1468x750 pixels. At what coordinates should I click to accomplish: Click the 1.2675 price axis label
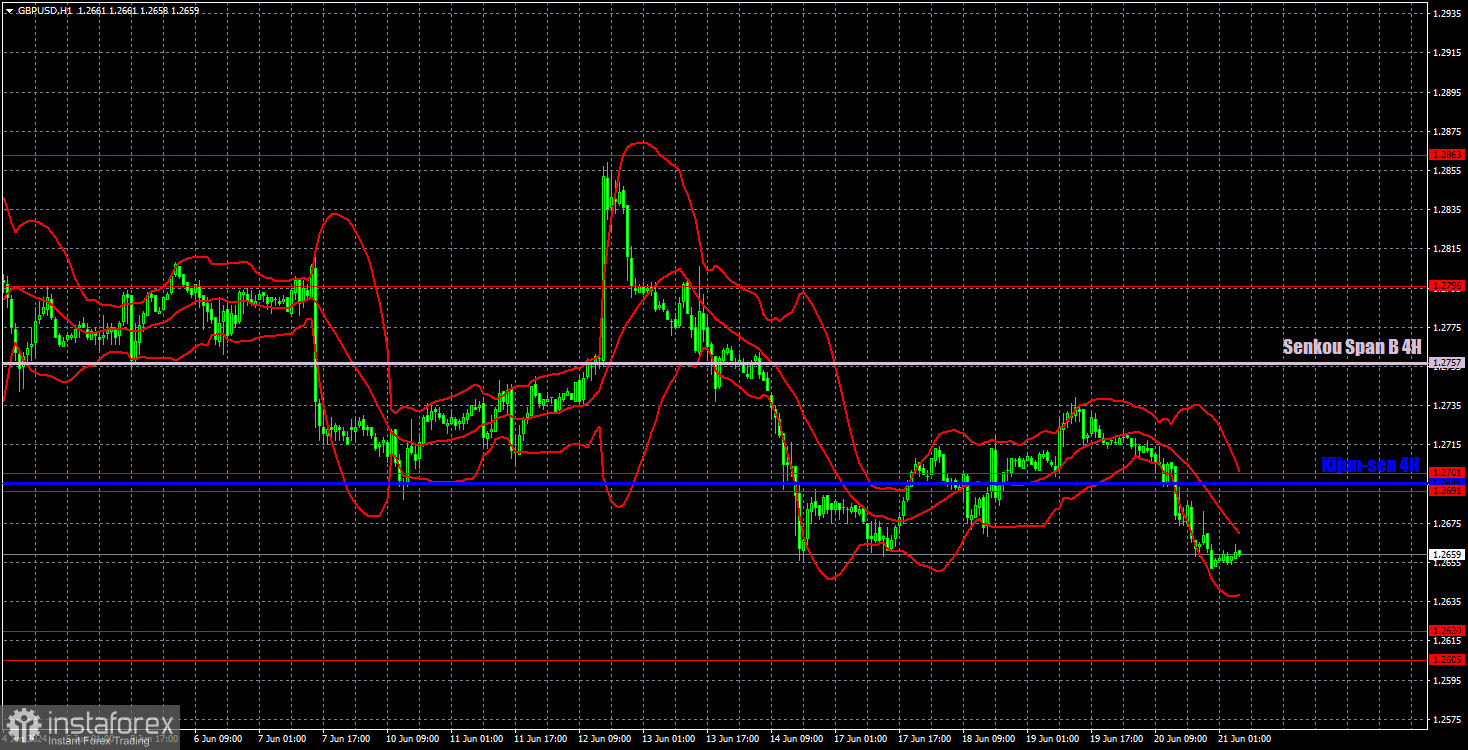1447,524
